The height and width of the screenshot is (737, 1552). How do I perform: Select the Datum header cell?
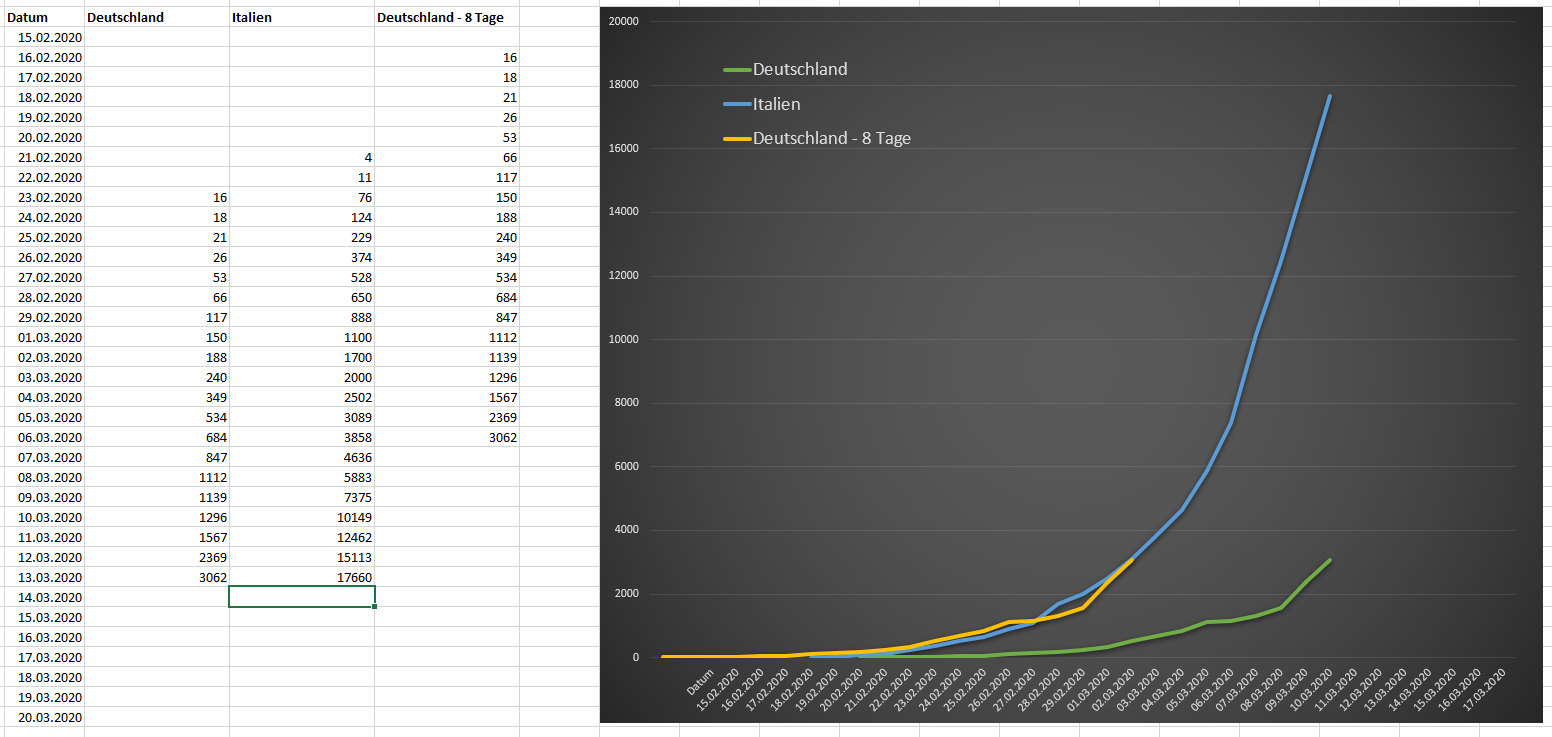tap(42, 17)
